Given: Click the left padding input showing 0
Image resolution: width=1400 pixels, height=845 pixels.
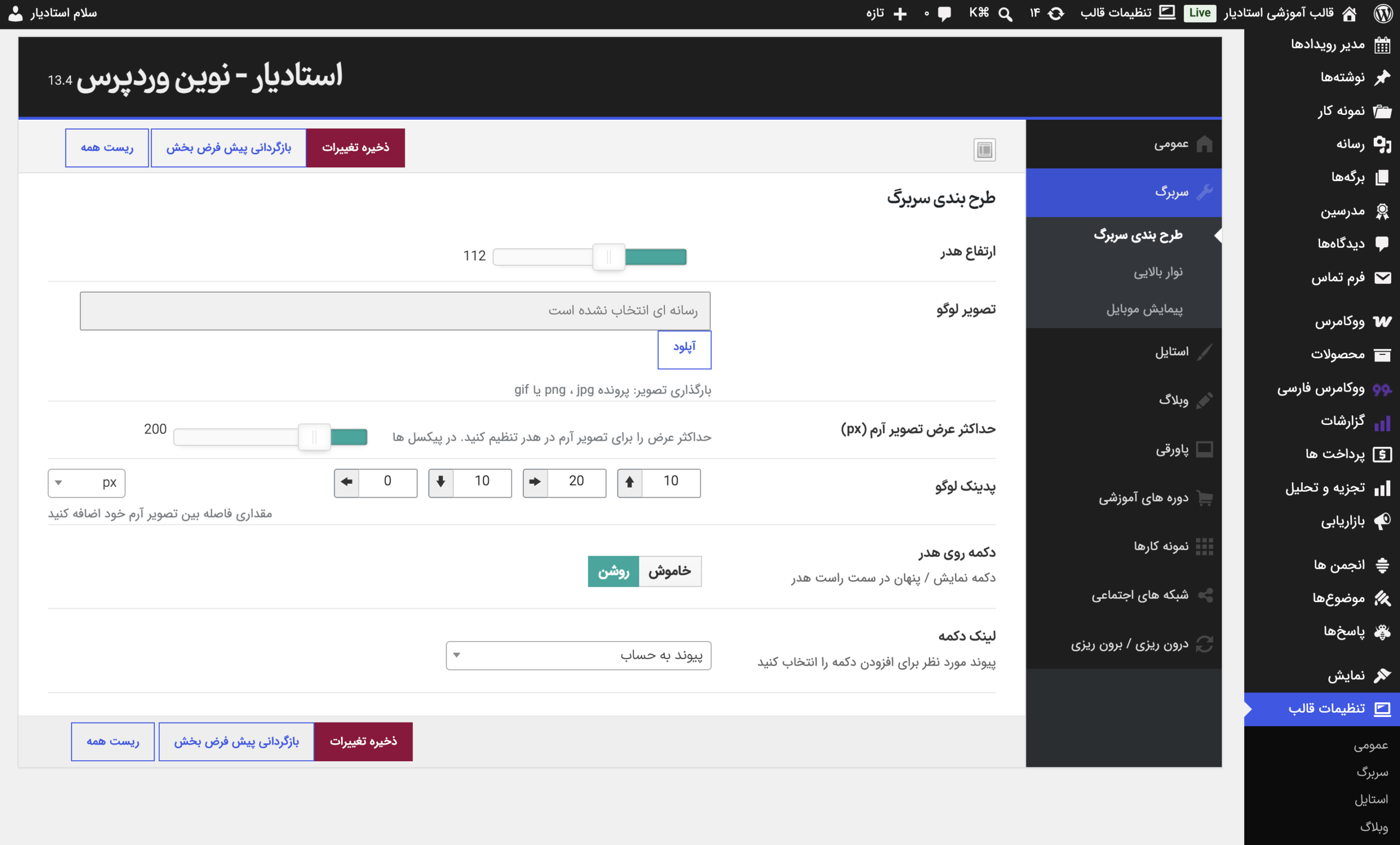Looking at the screenshot, I should point(388,483).
